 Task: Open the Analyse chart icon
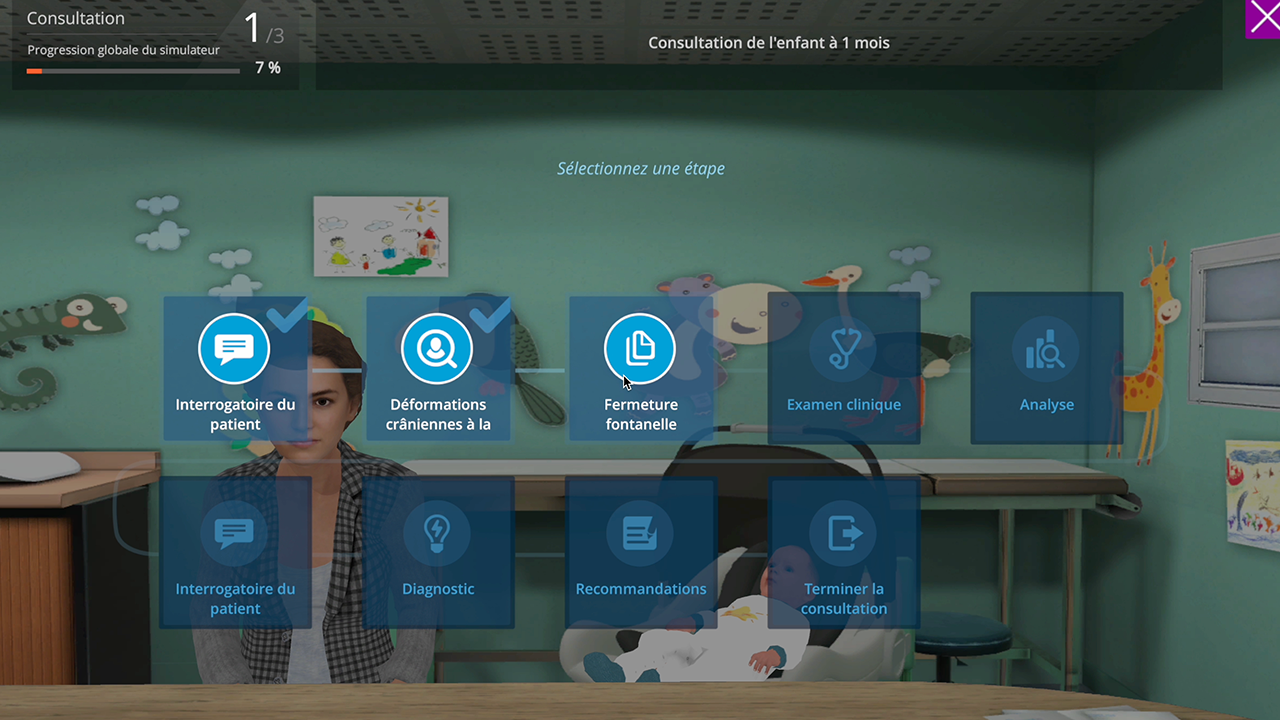click(1047, 348)
